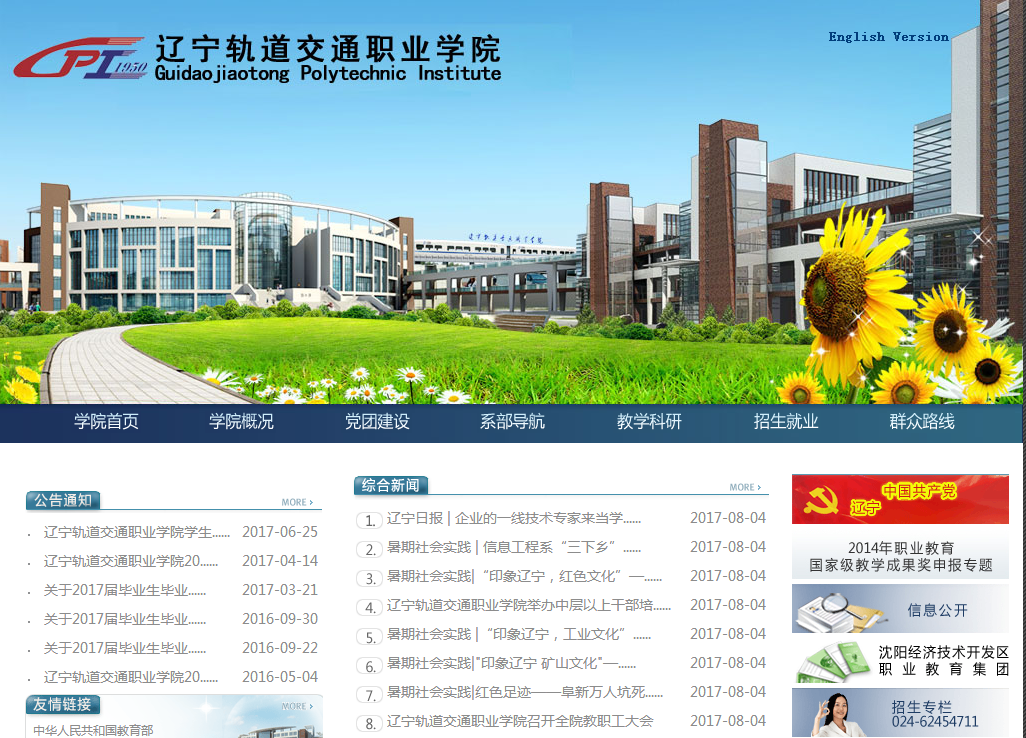Open the 系部导航 menu
Screen dimensions: 1026x738
click(512, 422)
